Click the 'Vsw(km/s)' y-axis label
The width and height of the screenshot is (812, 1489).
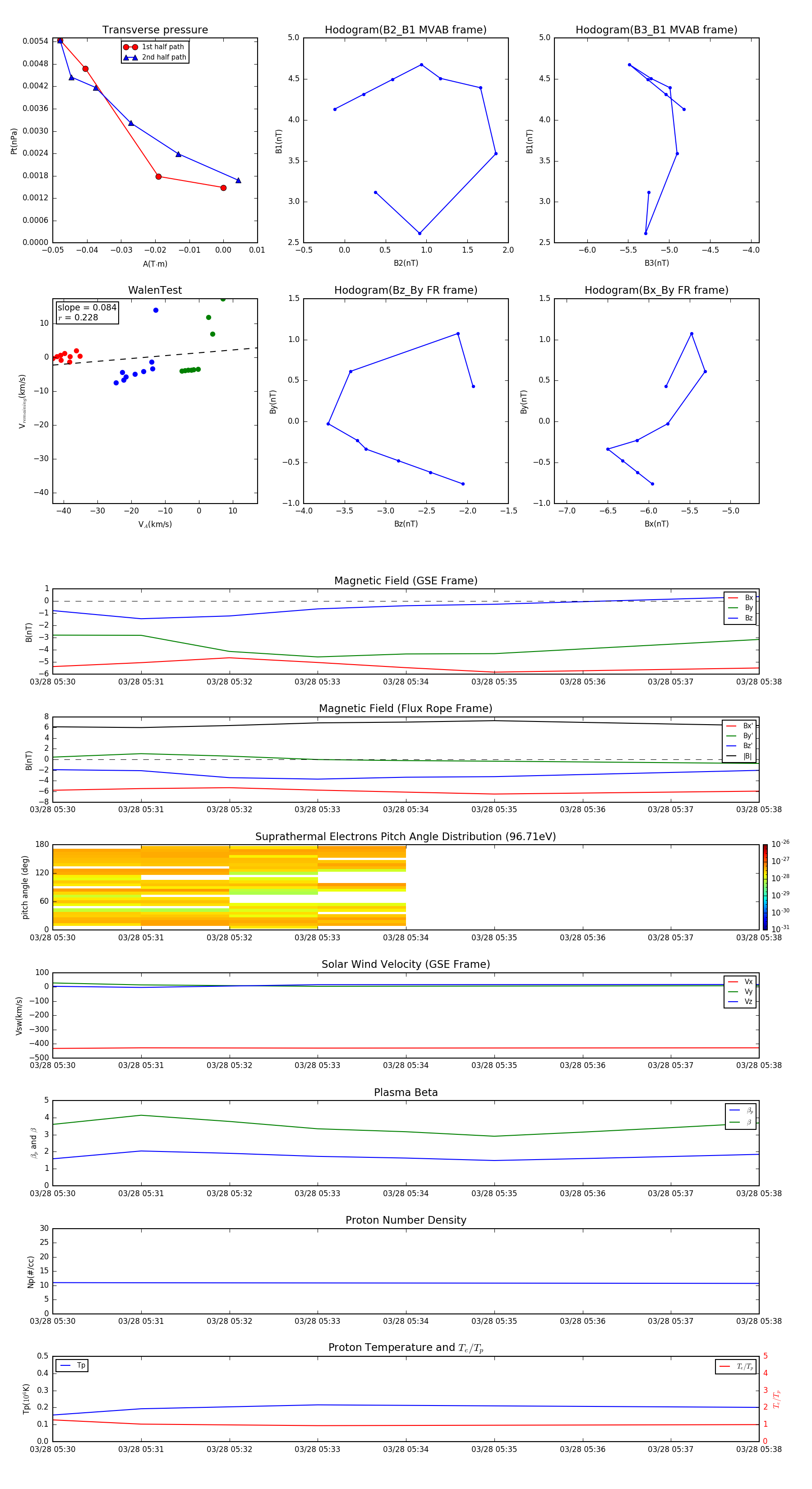coord(19,1016)
